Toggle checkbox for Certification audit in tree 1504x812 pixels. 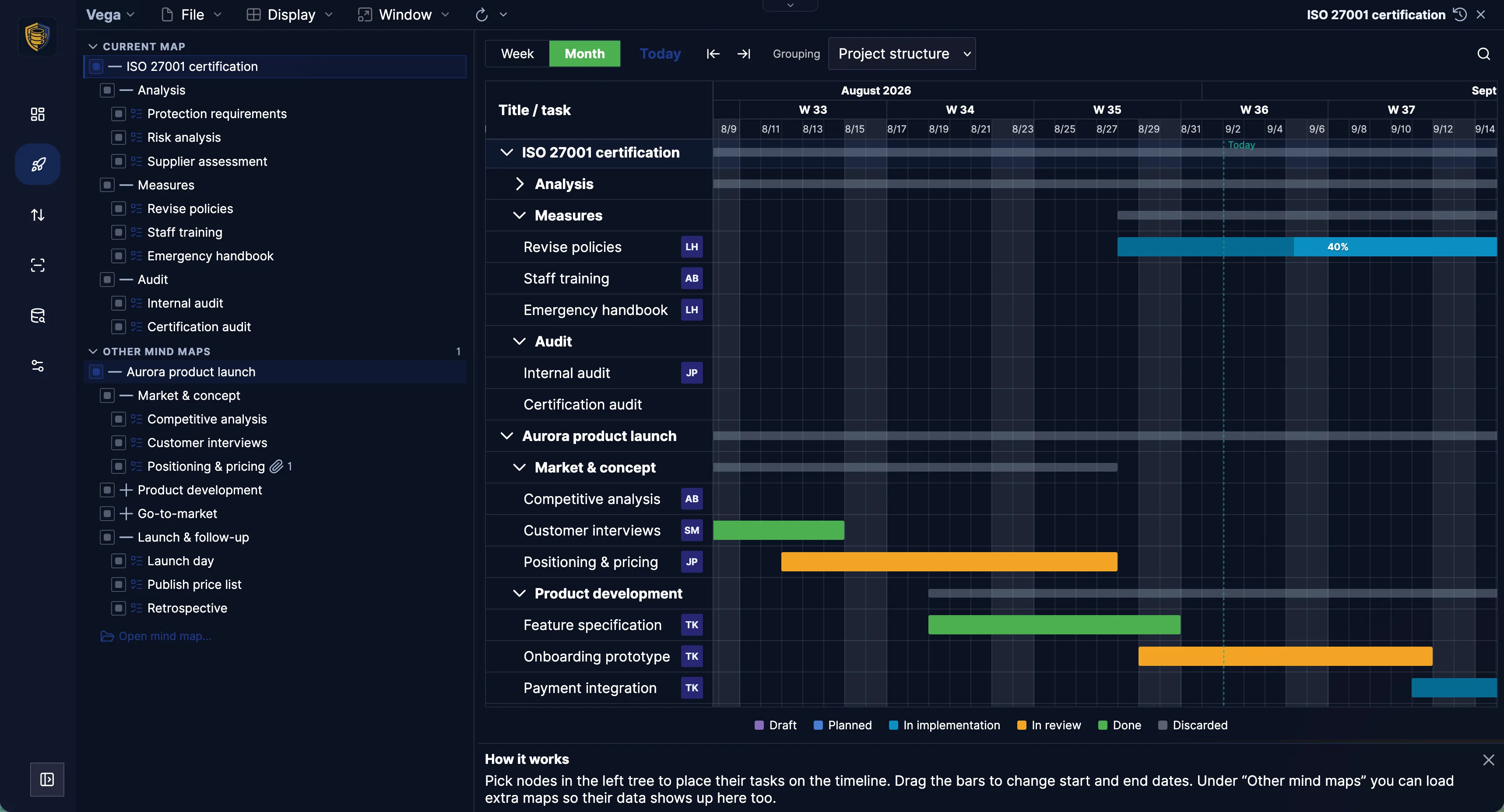click(x=118, y=327)
